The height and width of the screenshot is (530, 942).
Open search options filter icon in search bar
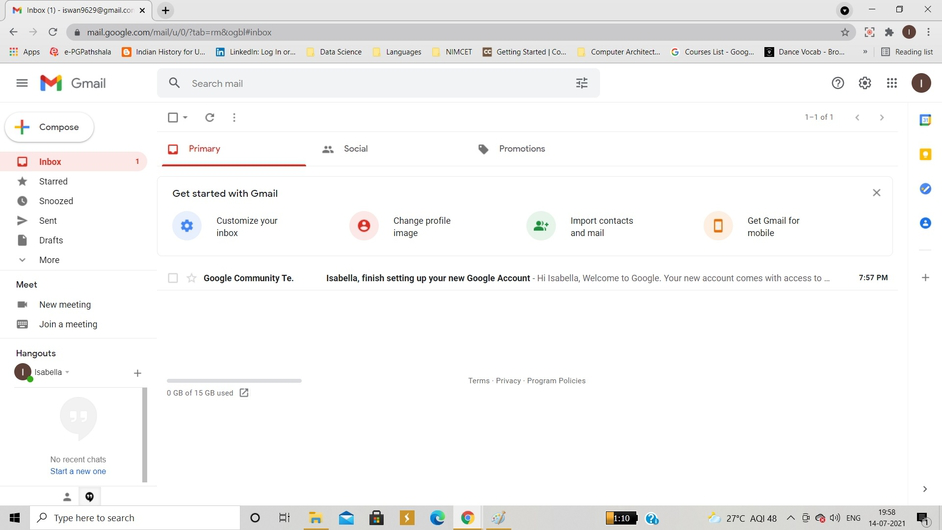(582, 83)
